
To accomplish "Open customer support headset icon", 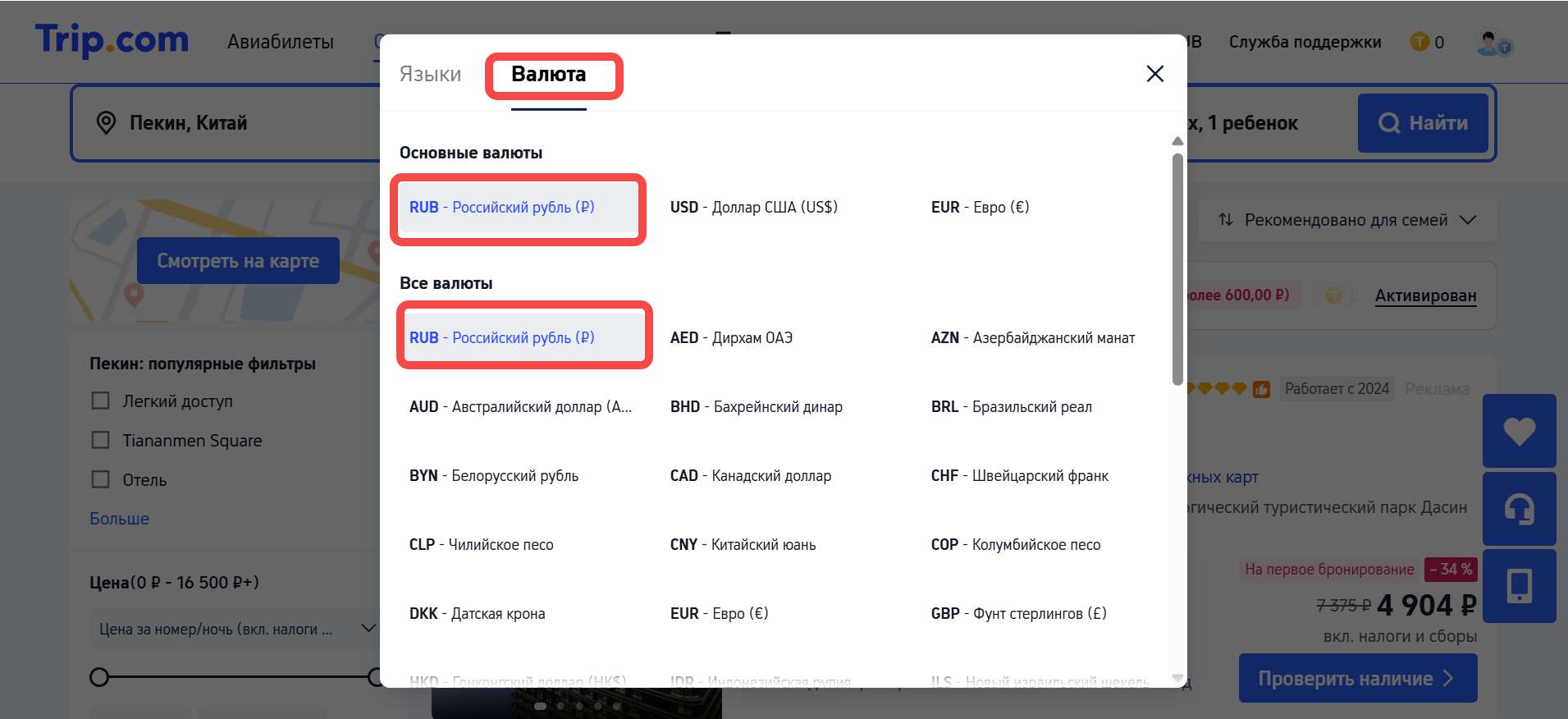I will (x=1519, y=509).
